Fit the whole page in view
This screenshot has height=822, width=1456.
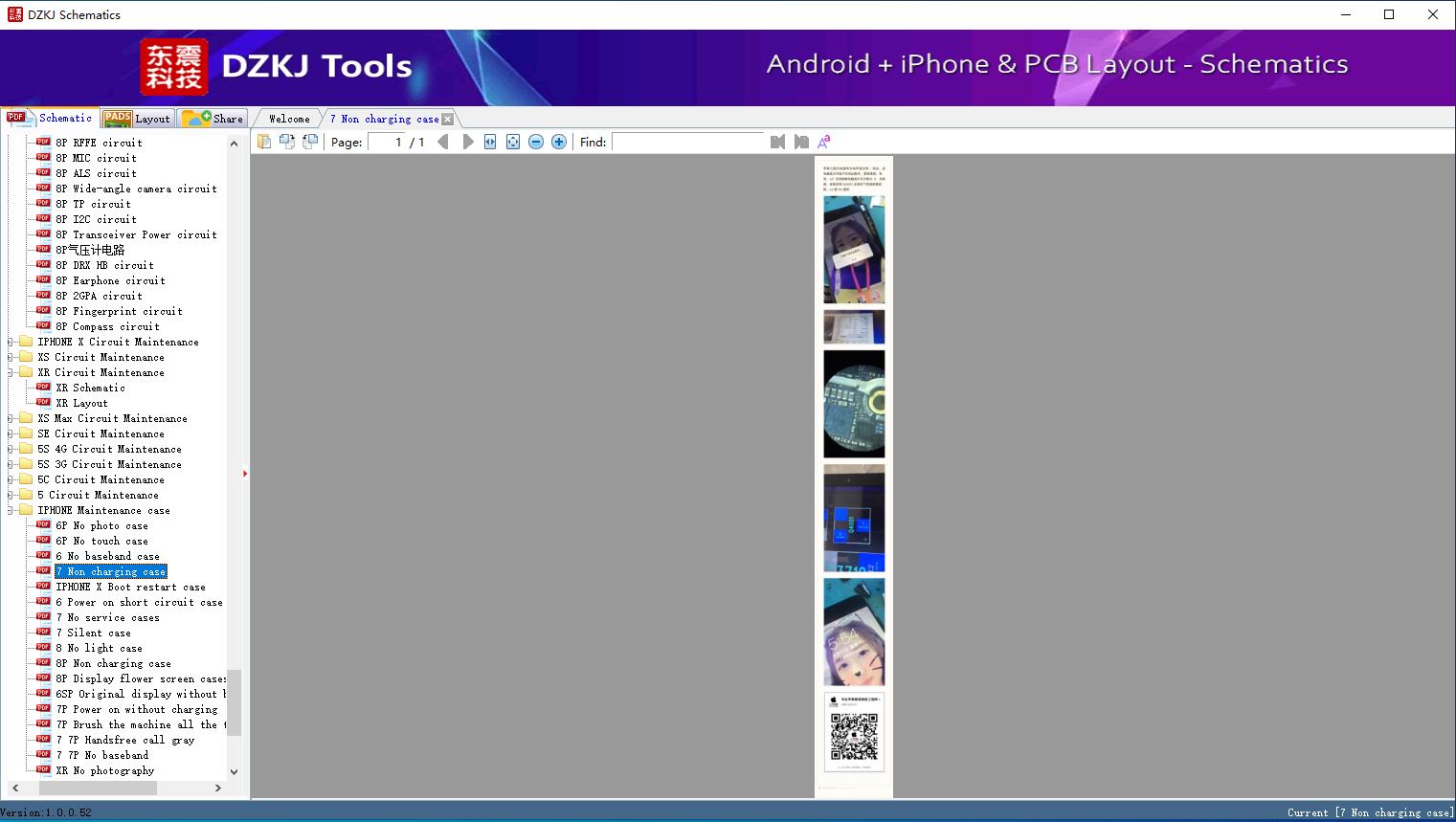click(513, 142)
